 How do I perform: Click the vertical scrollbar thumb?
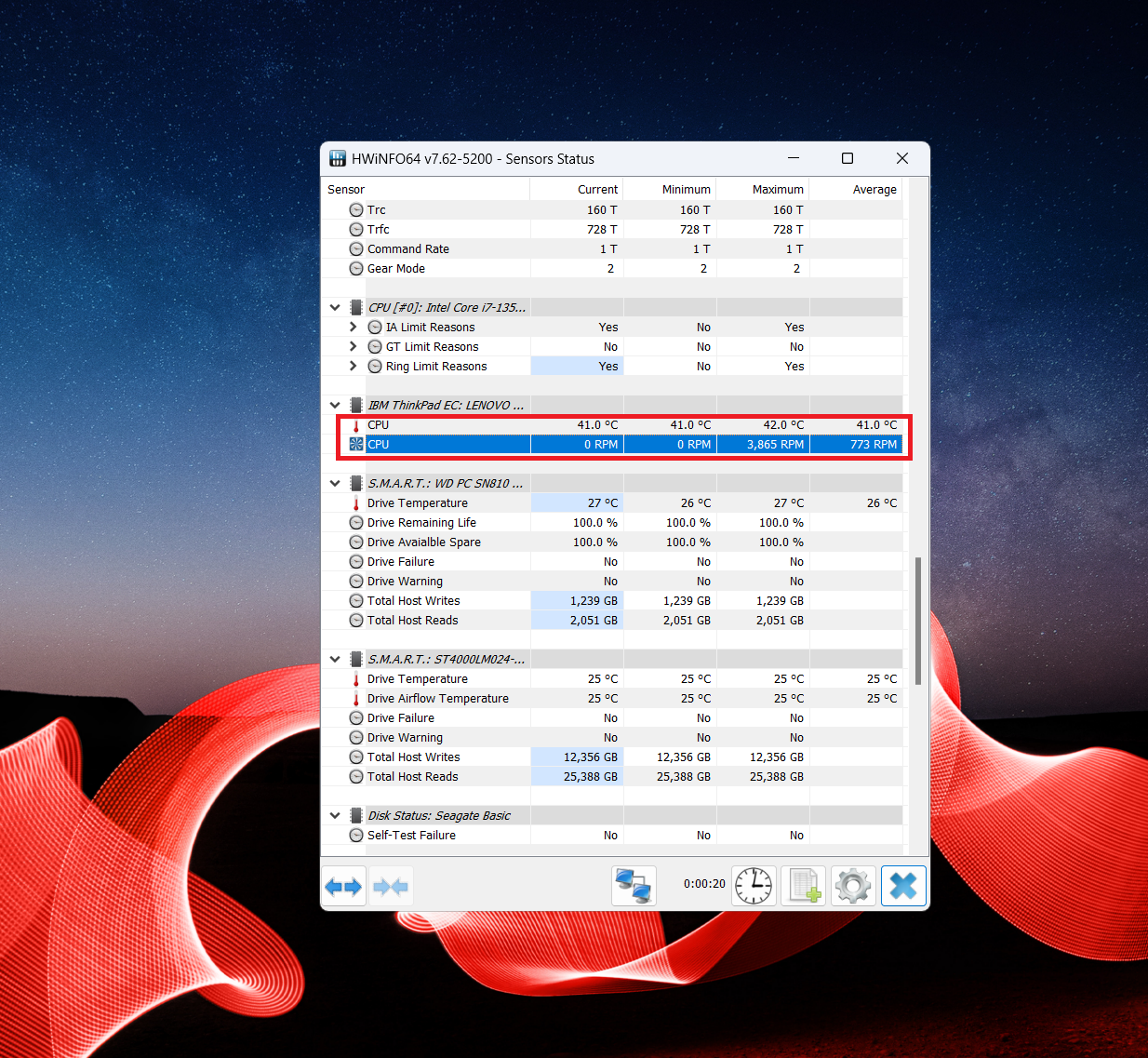click(918, 621)
